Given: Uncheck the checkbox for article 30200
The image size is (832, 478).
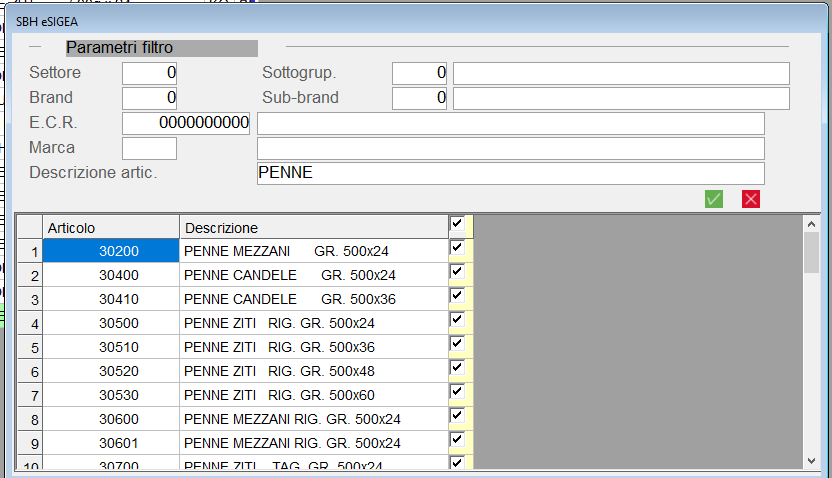Looking at the screenshot, I should 457,247.
